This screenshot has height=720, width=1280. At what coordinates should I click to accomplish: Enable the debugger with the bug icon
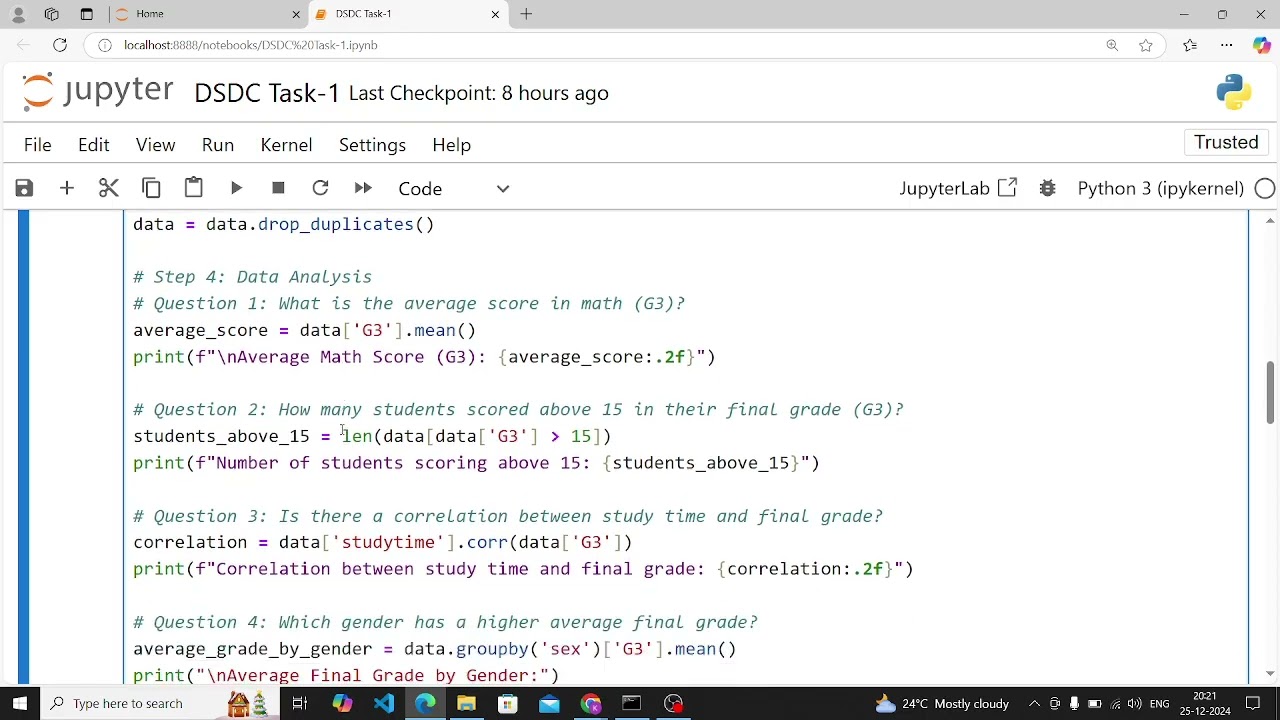click(1047, 188)
